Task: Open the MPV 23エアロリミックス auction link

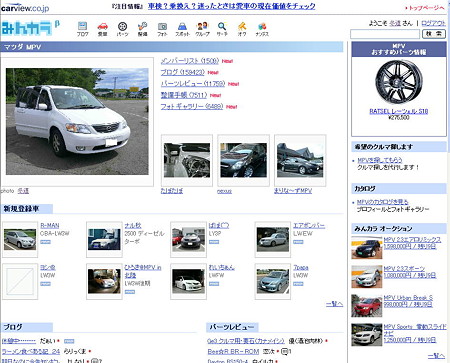Action: [x=412, y=239]
